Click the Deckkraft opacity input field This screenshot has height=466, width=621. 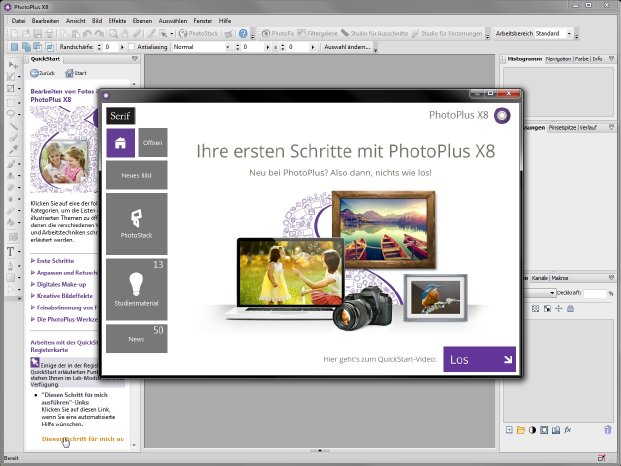click(x=595, y=293)
